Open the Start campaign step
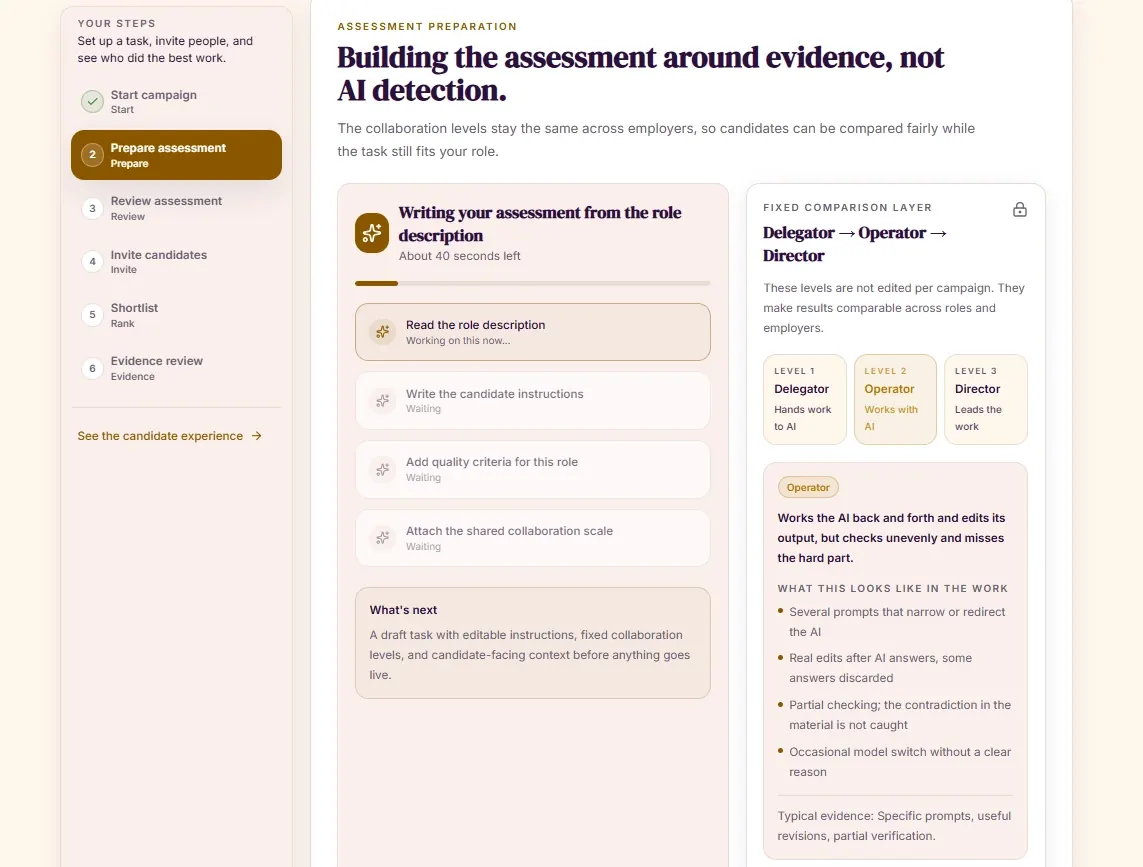The height and width of the screenshot is (867, 1143). tap(176, 101)
